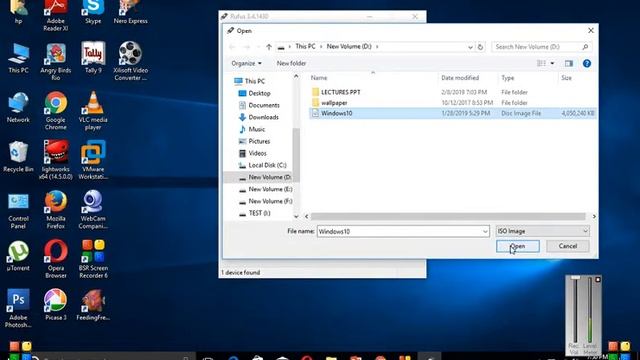Select the Nero Express desktop icon
This screenshot has height=360, width=640.
[130, 13]
